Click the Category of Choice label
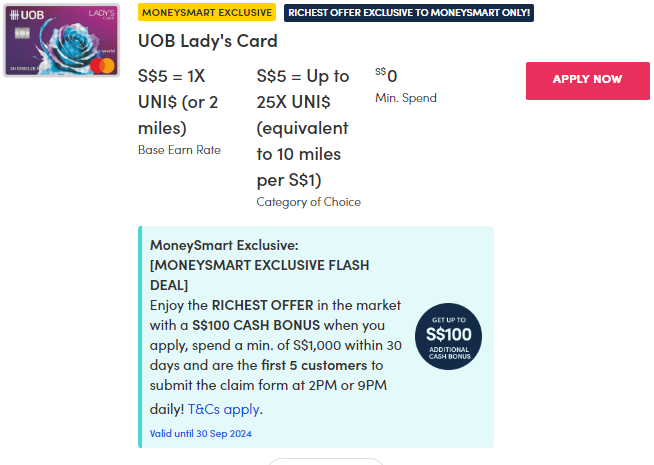This screenshot has width=654, height=465. [309, 202]
